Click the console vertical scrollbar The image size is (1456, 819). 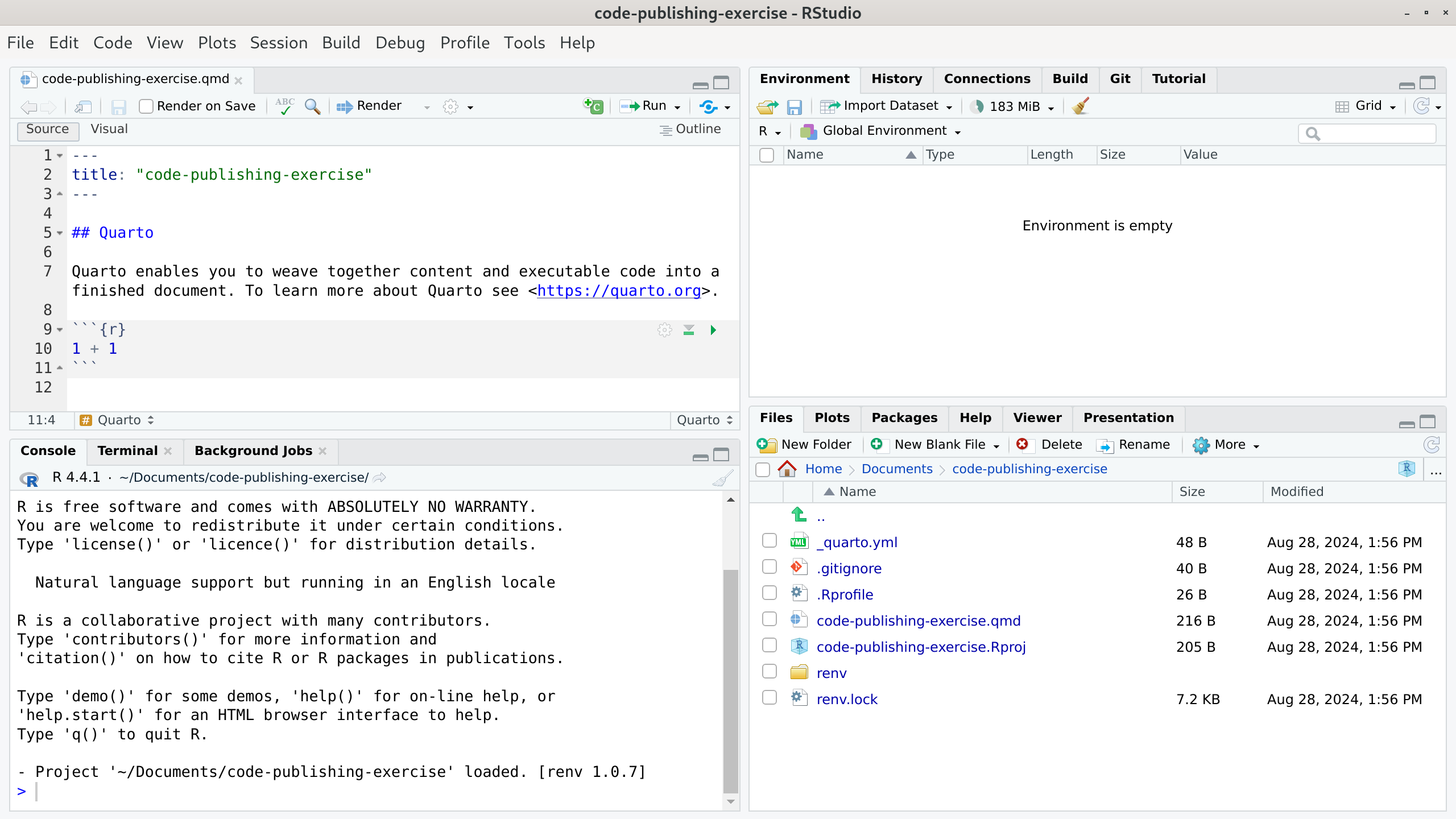[x=730, y=681]
